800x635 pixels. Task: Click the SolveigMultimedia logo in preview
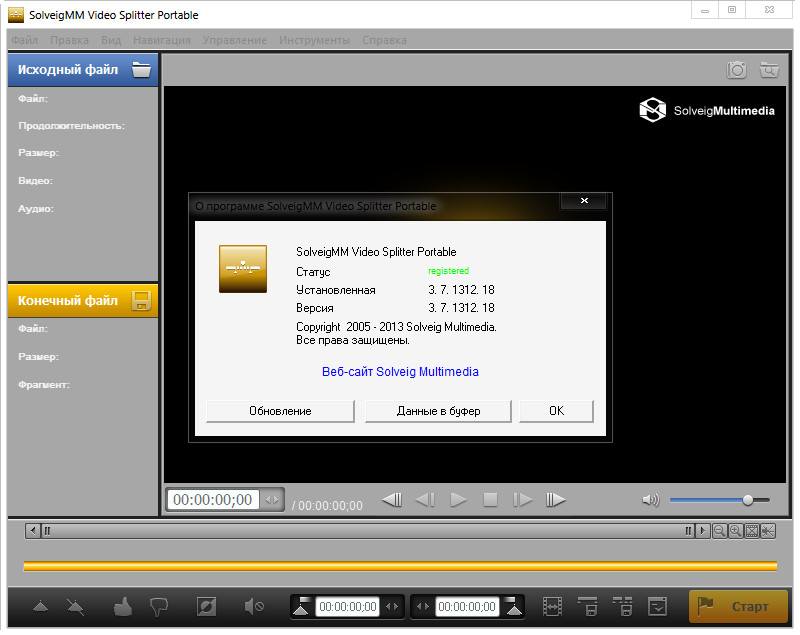coord(707,110)
